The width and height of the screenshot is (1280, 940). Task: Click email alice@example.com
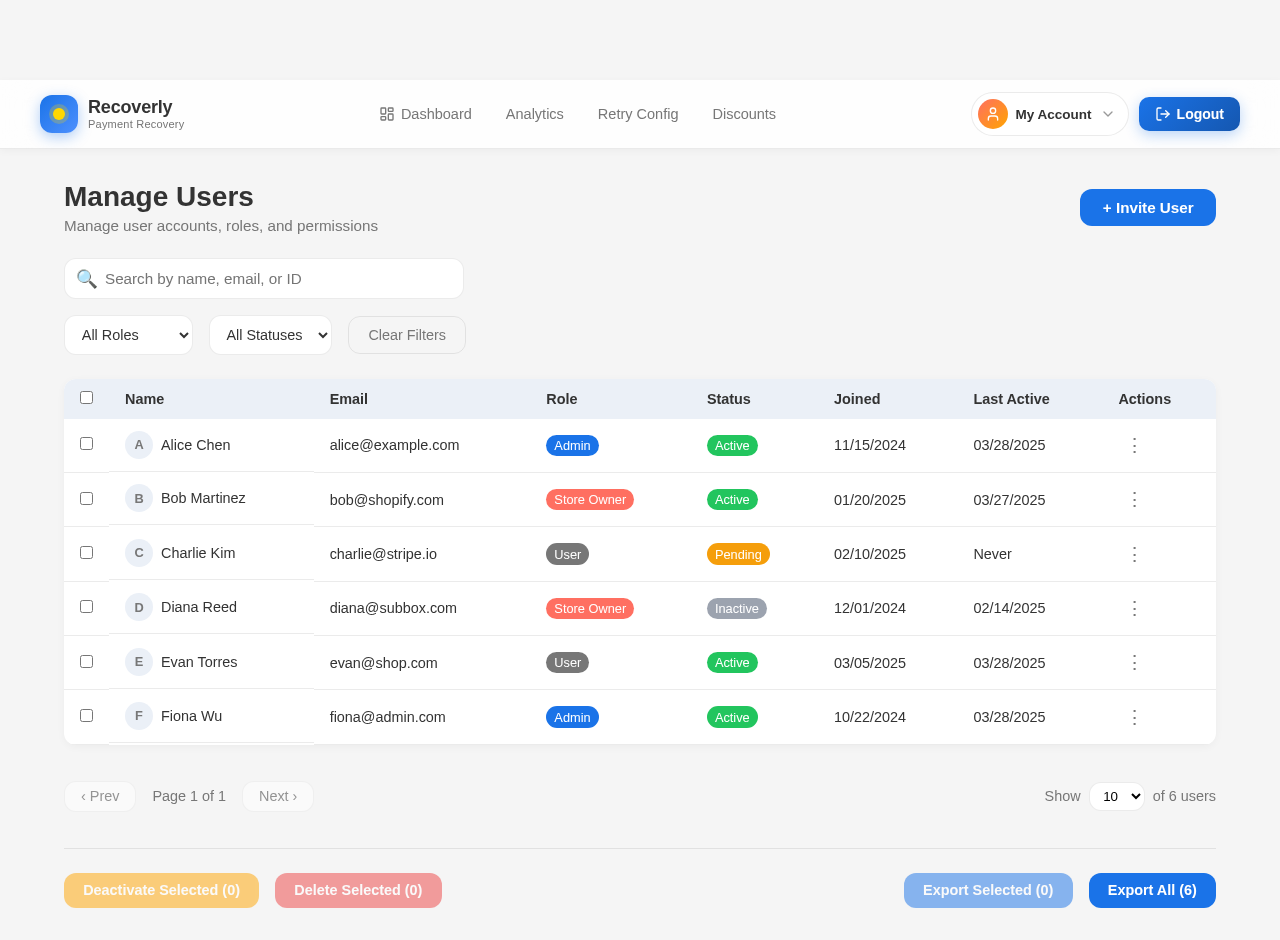pyautogui.click(x=394, y=445)
